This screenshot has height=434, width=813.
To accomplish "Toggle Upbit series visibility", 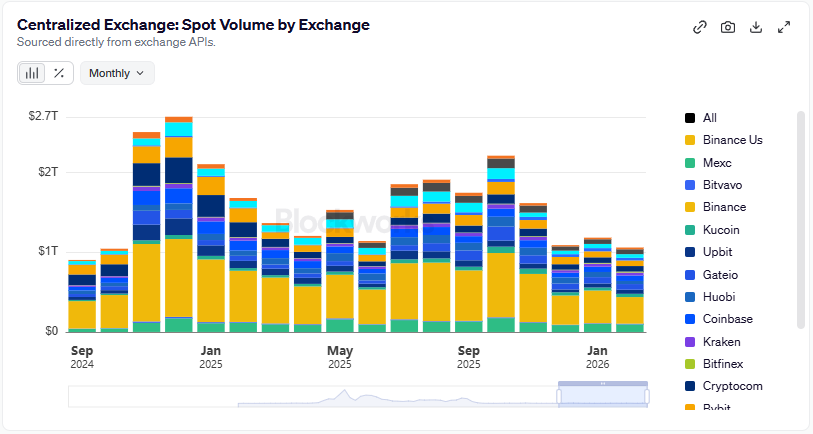I will click(x=719, y=252).
